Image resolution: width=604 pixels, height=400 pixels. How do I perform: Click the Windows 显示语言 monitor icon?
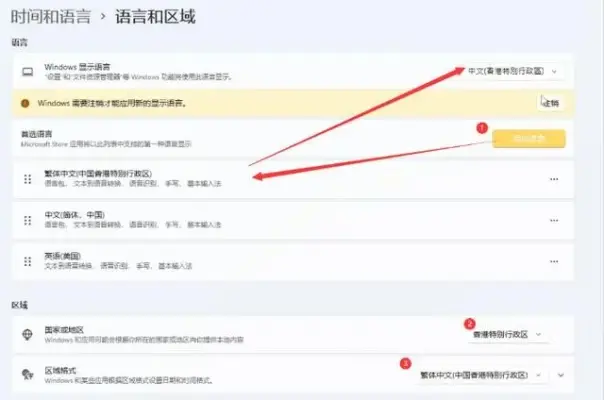27,72
